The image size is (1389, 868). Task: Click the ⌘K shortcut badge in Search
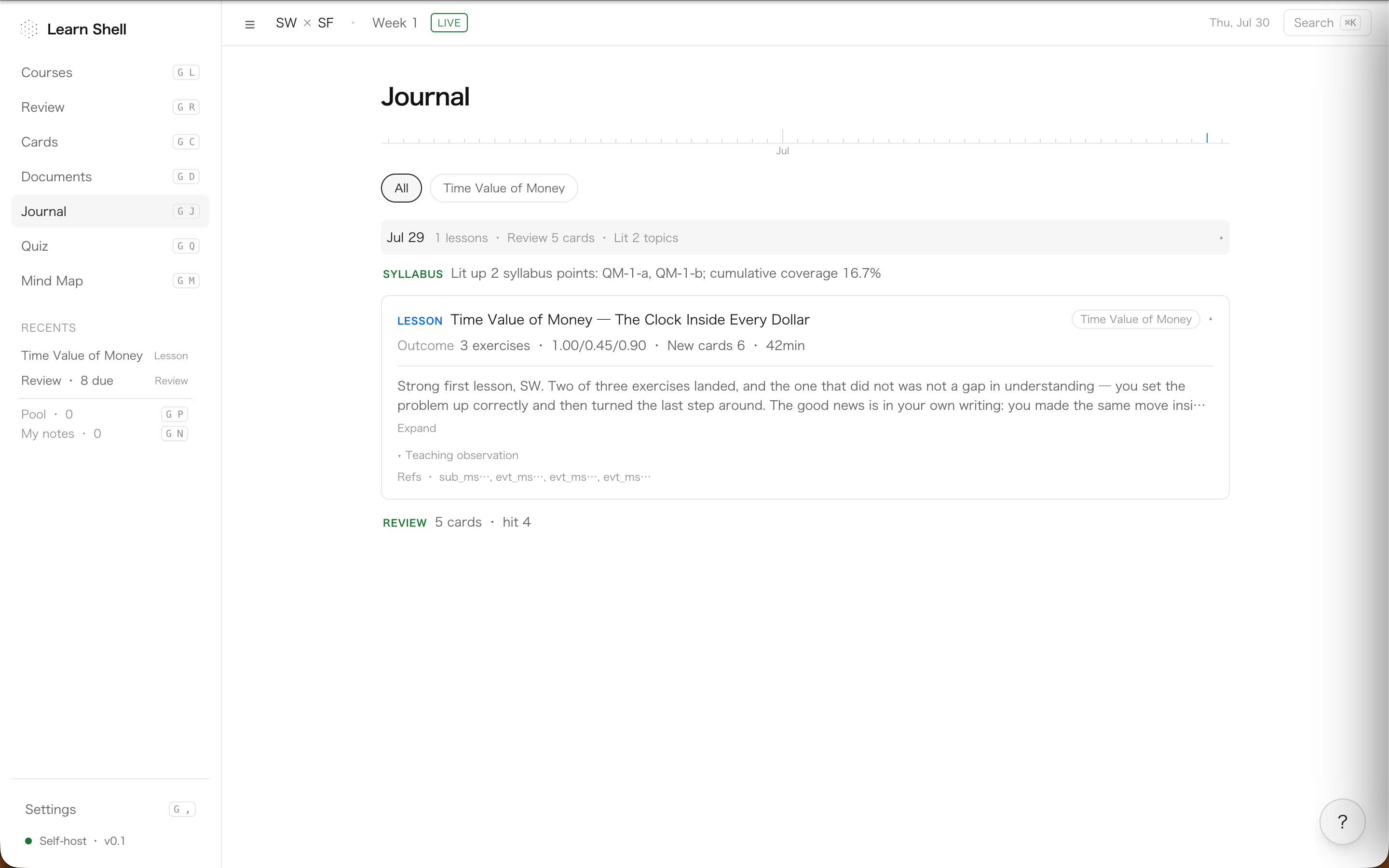(1350, 23)
